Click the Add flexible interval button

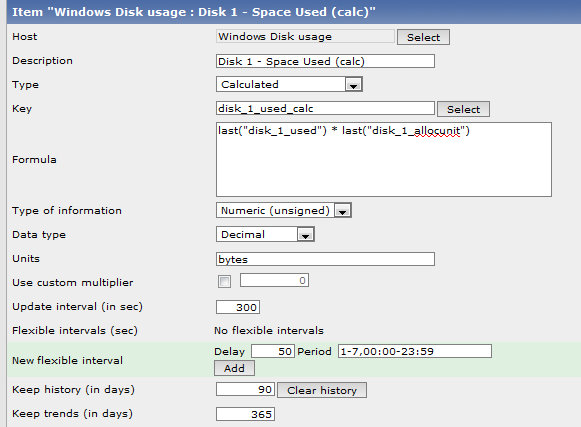point(234,368)
